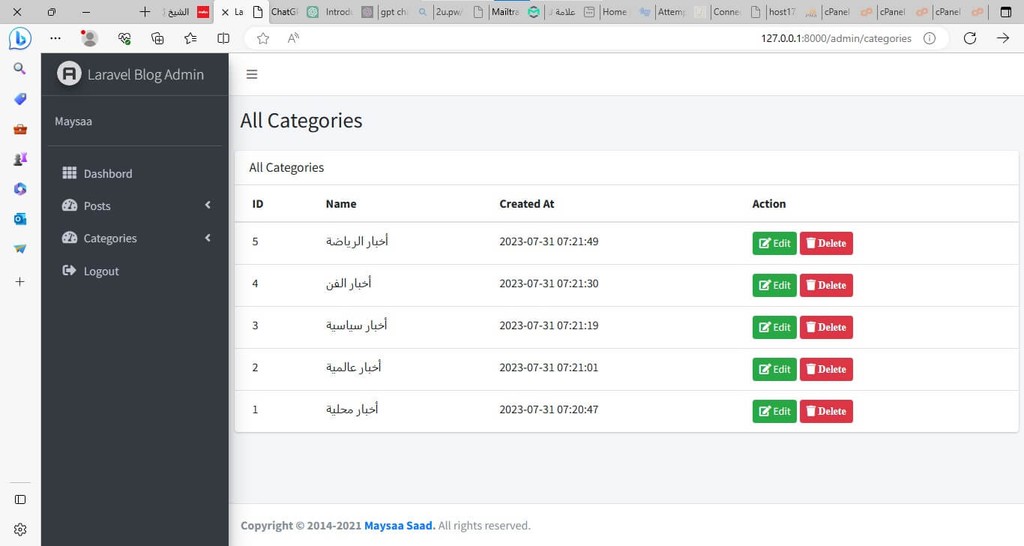Open a new browser tab
The image size is (1024, 546).
click(145, 12)
